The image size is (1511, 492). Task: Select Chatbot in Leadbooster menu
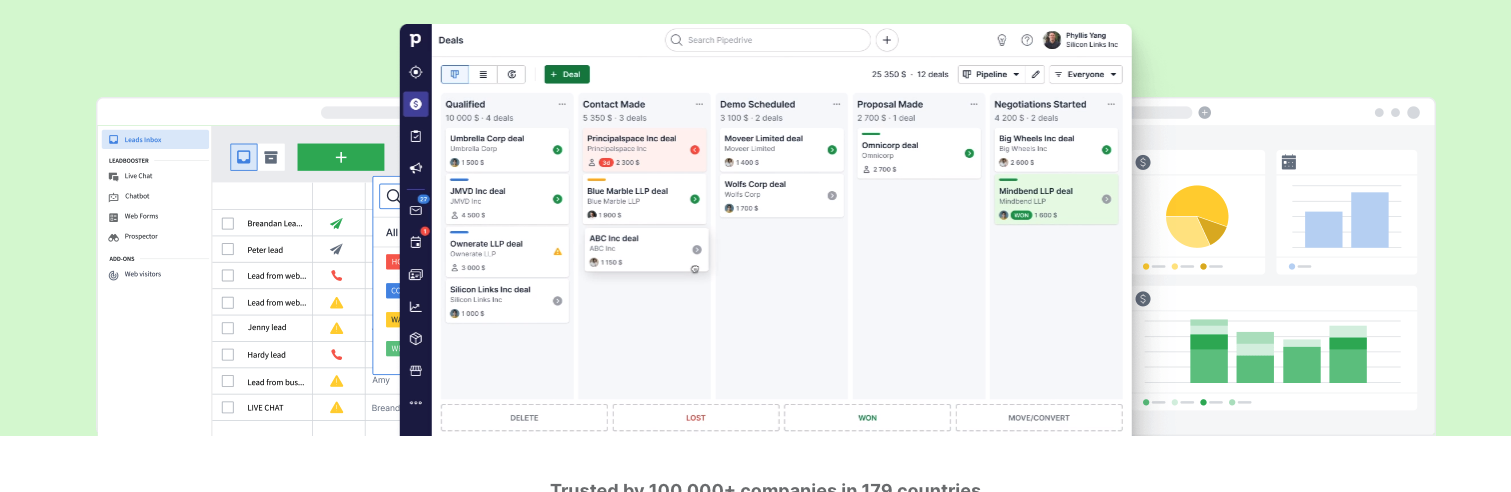[129, 196]
